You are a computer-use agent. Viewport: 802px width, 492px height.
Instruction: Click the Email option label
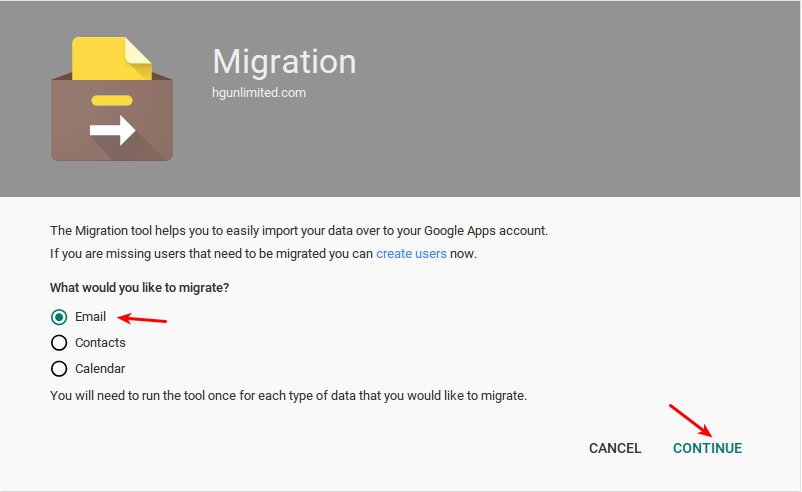91,317
